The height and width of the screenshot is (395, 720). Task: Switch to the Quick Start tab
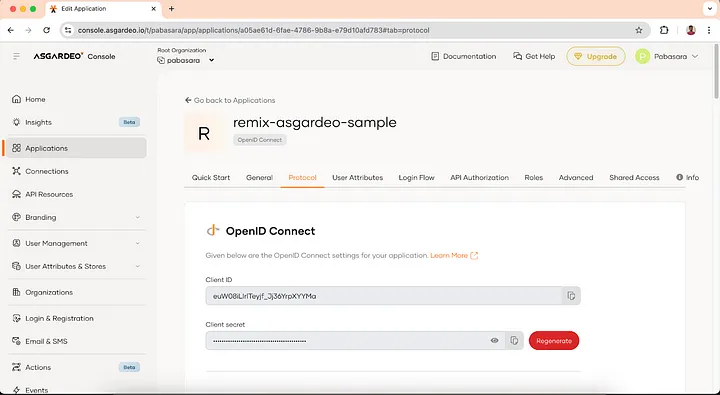click(x=211, y=178)
